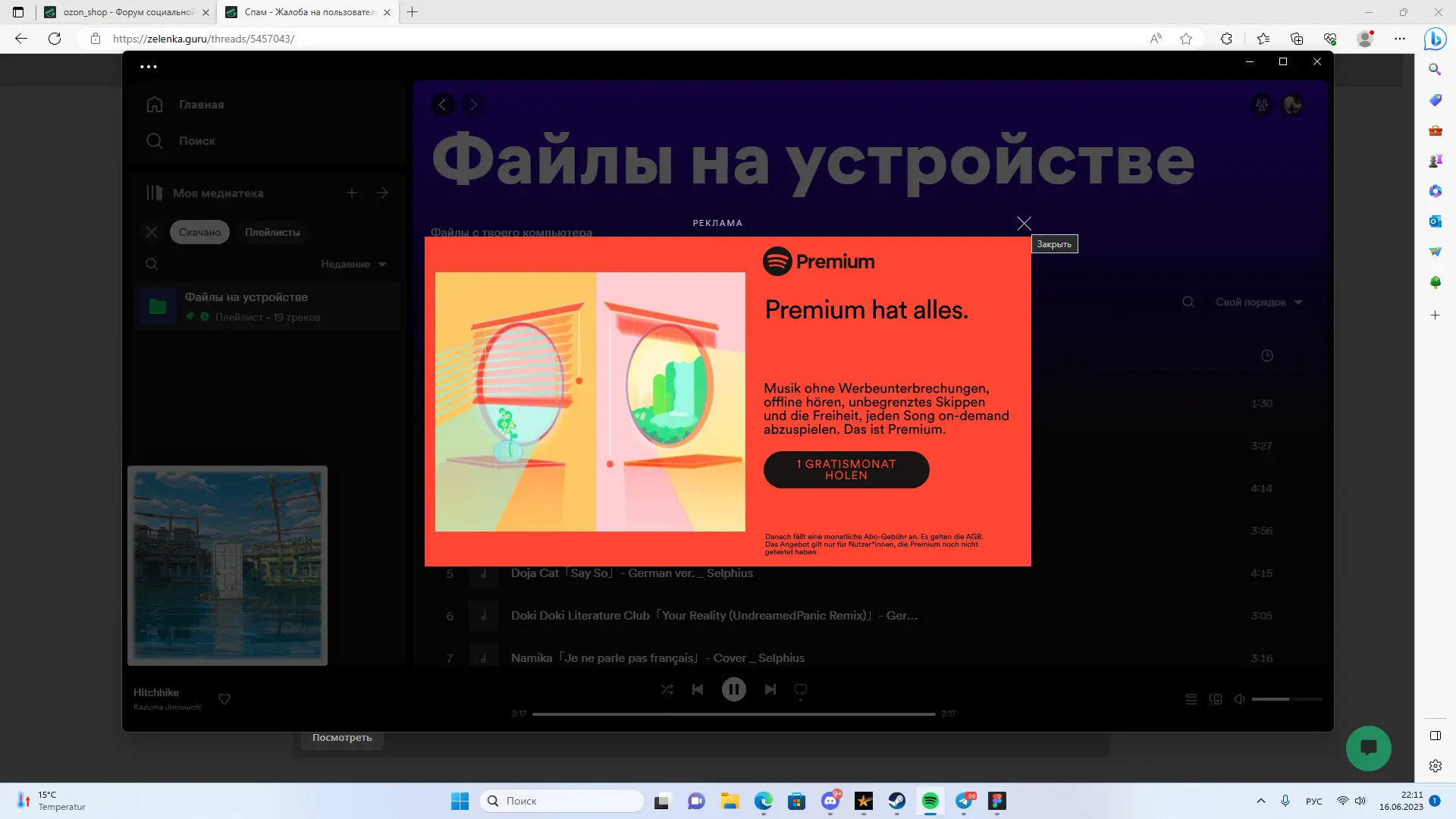Skip to the next track

click(x=770, y=689)
